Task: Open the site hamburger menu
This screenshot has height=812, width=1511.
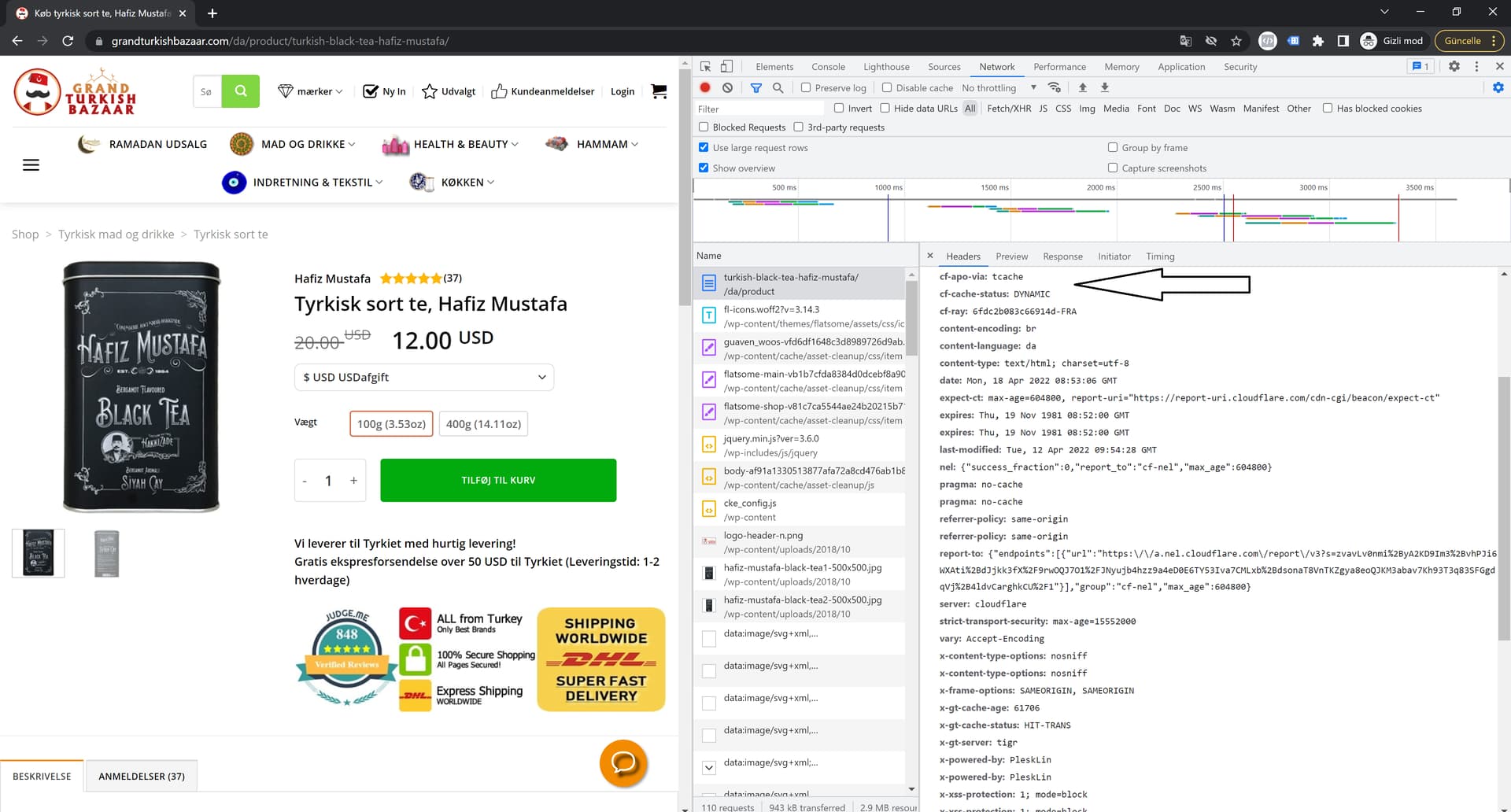Action: point(31,164)
